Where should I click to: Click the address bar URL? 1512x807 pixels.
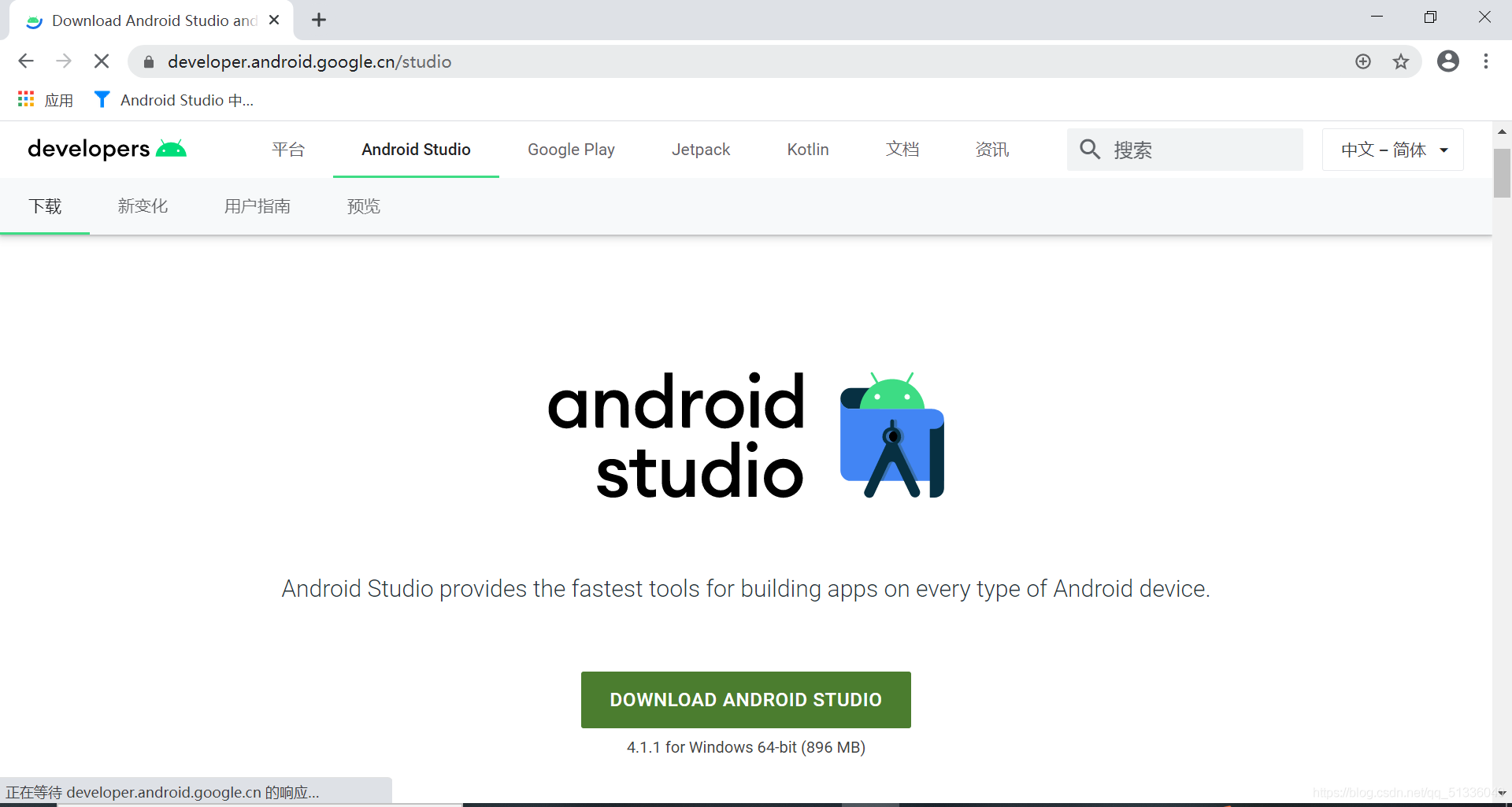[x=309, y=61]
